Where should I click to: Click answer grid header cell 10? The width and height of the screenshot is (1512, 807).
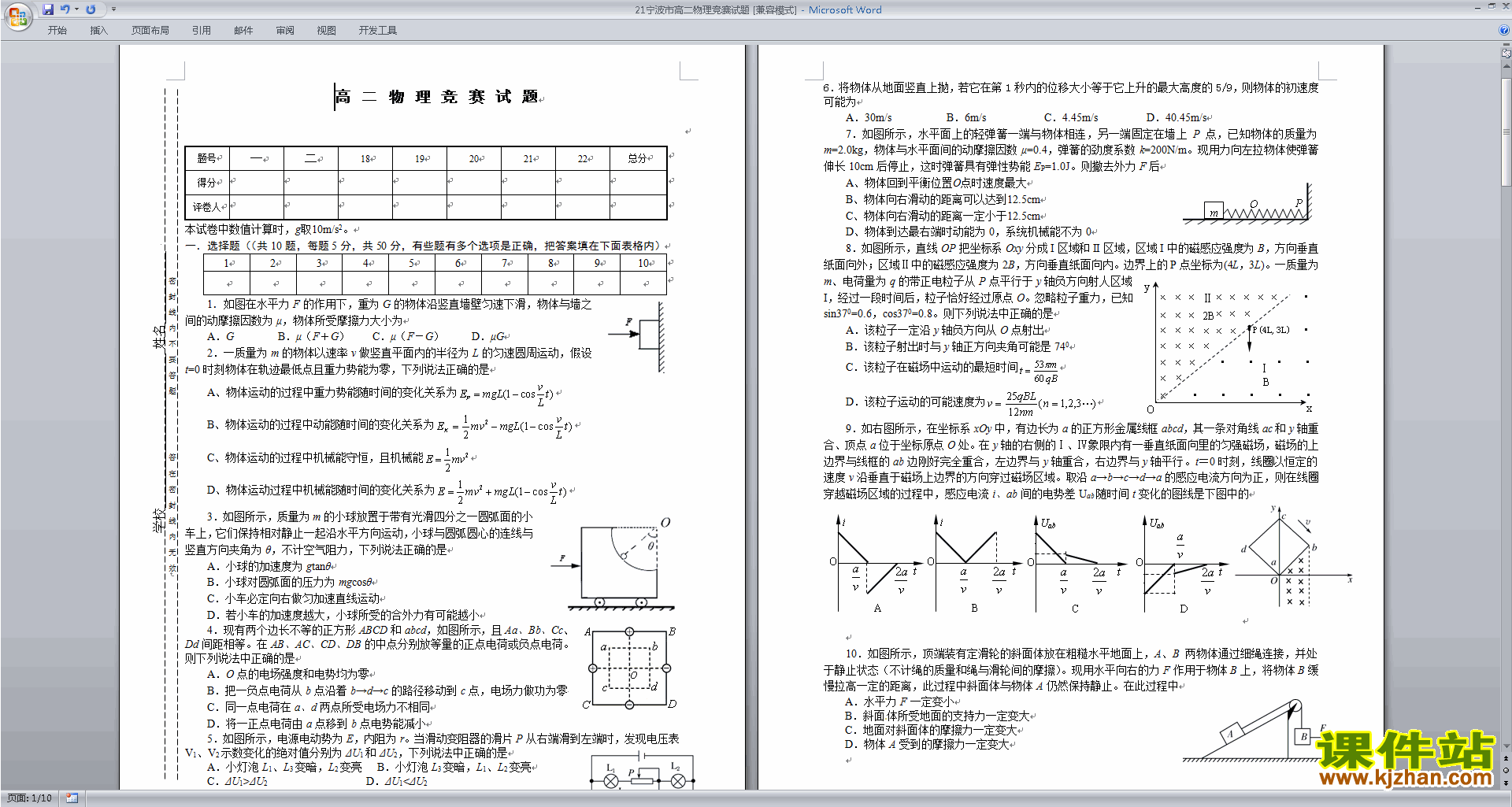(x=644, y=263)
